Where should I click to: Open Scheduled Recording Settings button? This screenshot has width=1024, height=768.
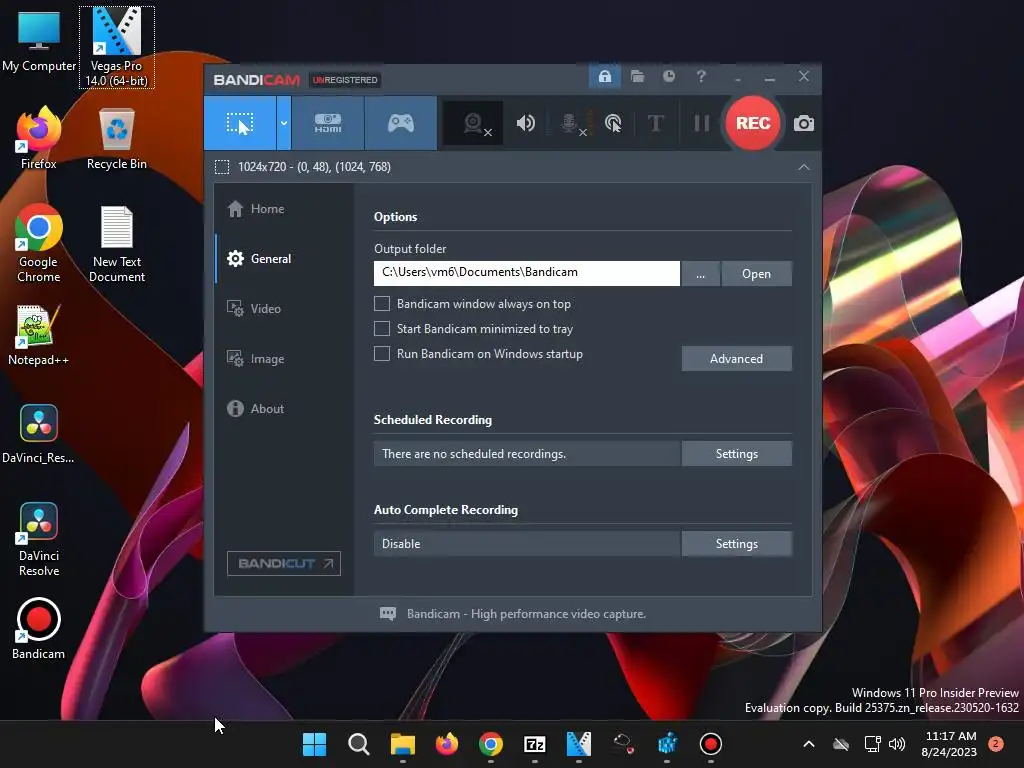pos(737,454)
